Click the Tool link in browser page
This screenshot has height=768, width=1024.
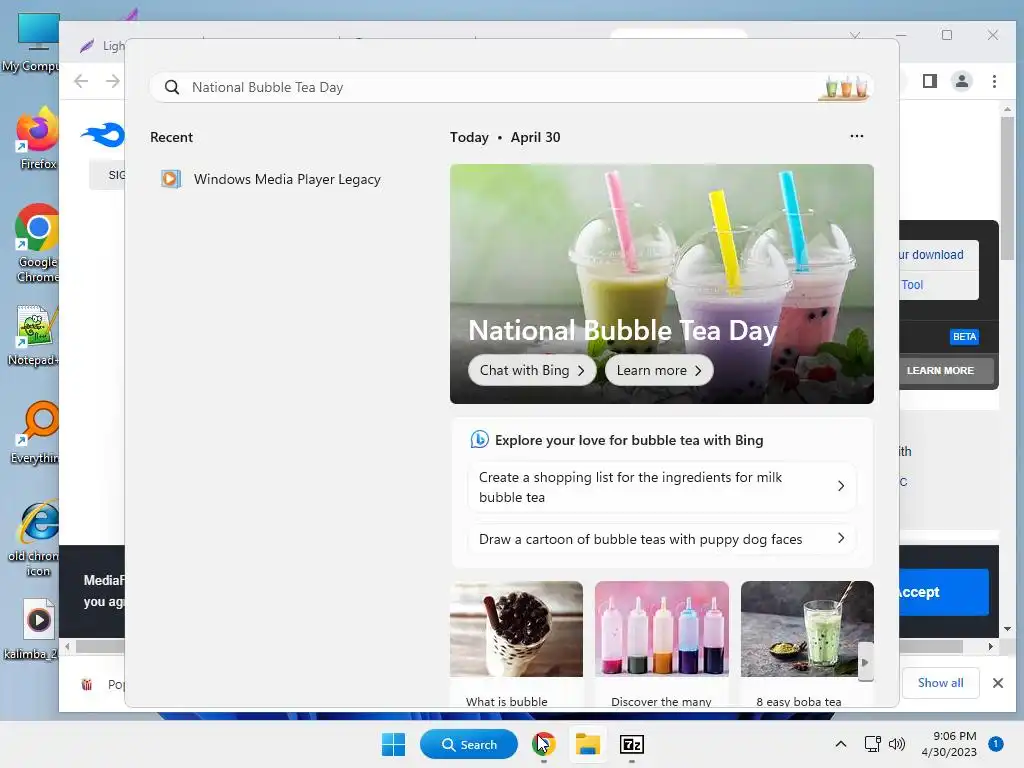[912, 285]
